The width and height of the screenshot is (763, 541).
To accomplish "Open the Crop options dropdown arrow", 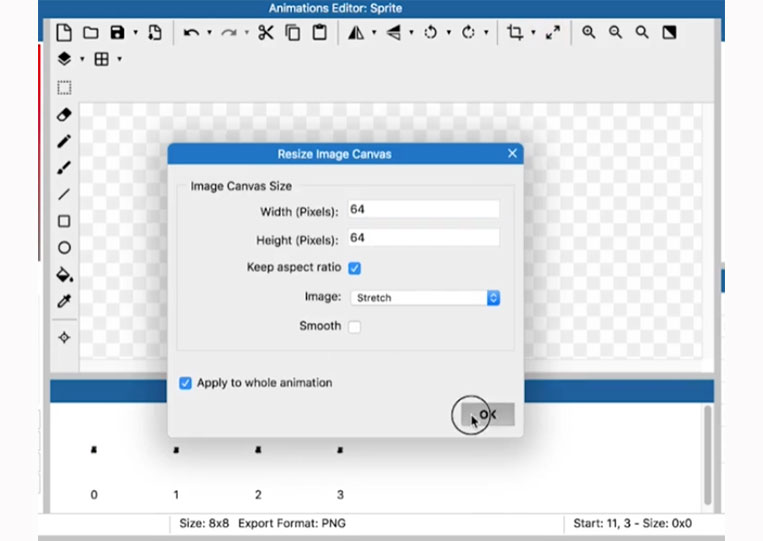I will tap(533, 33).
